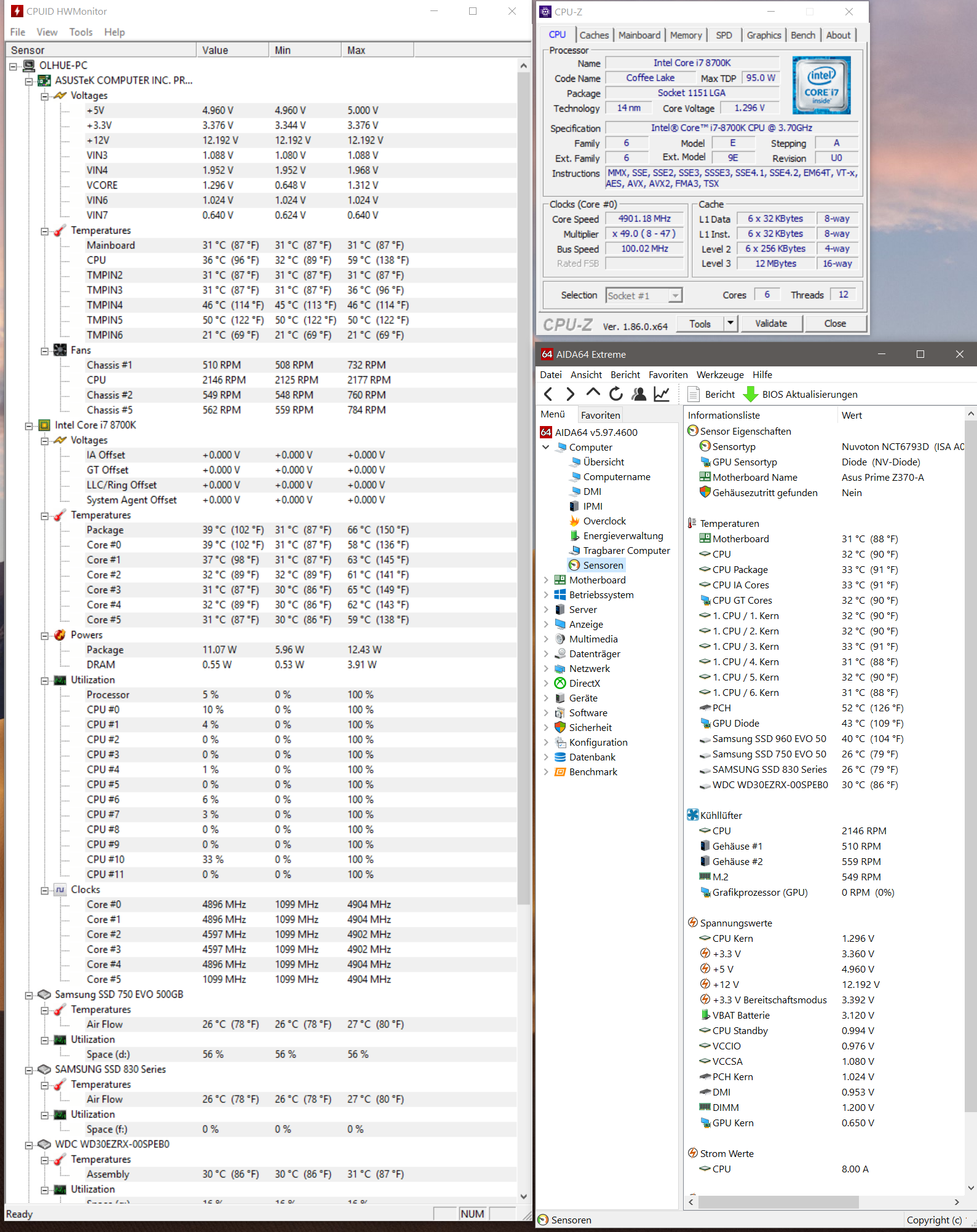The width and height of the screenshot is (977, 1232).
Task: Switch to the Memory tab in CPU-Z
Action: (x=686, y=35)
